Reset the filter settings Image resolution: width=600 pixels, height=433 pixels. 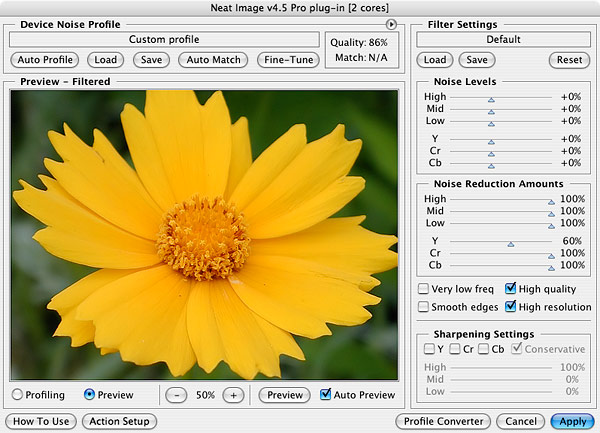[x=569, y=60]
